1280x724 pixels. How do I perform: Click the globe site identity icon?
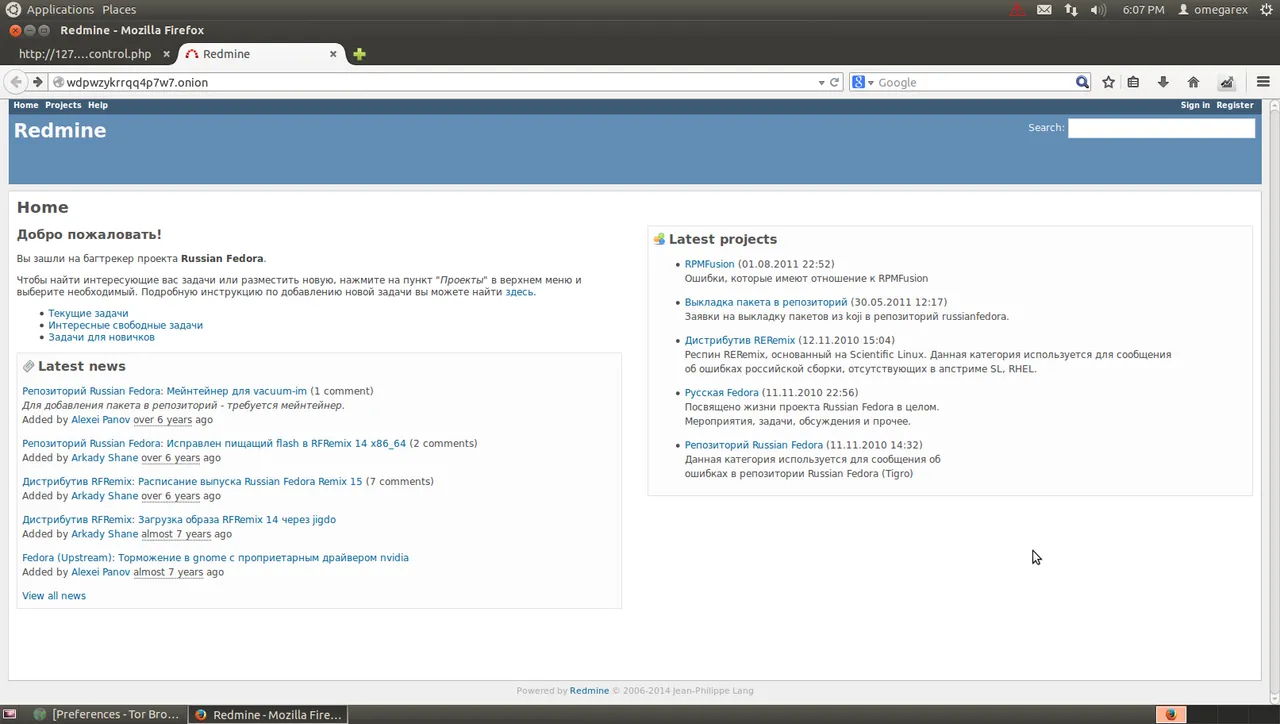[58, 82]
